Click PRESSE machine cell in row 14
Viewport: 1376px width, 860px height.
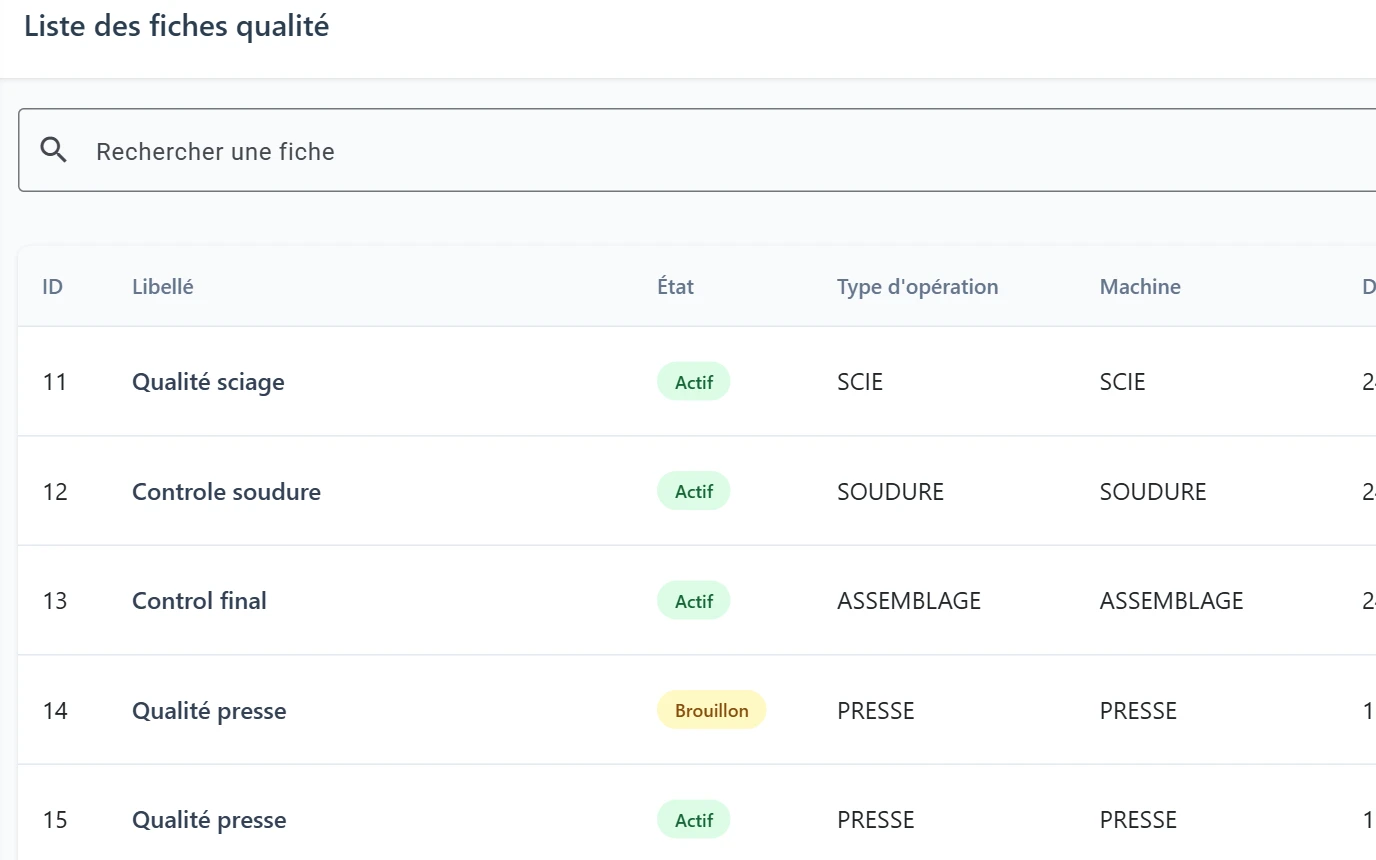point(1138,711)
